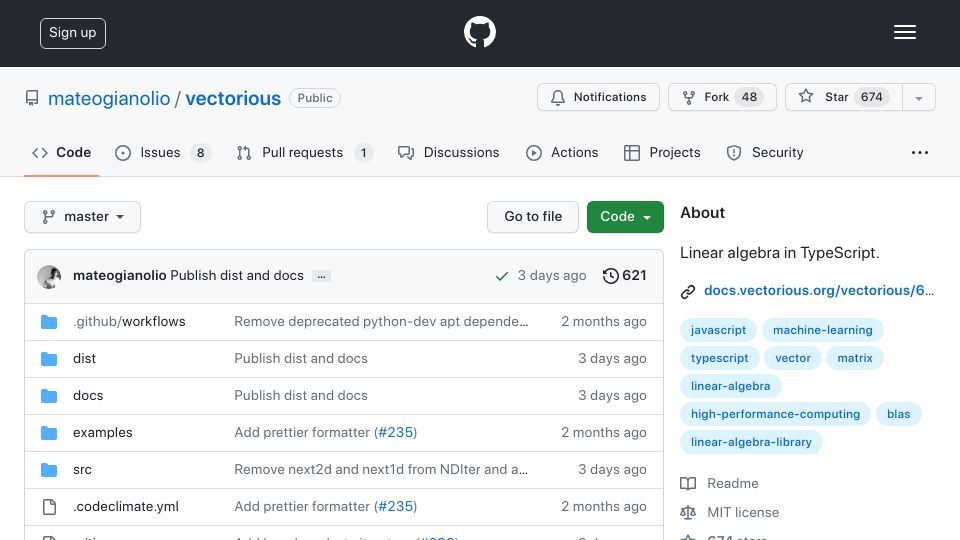Open the .github/workflows folder
The image size is (960, 540).
[x=129, y=321]
